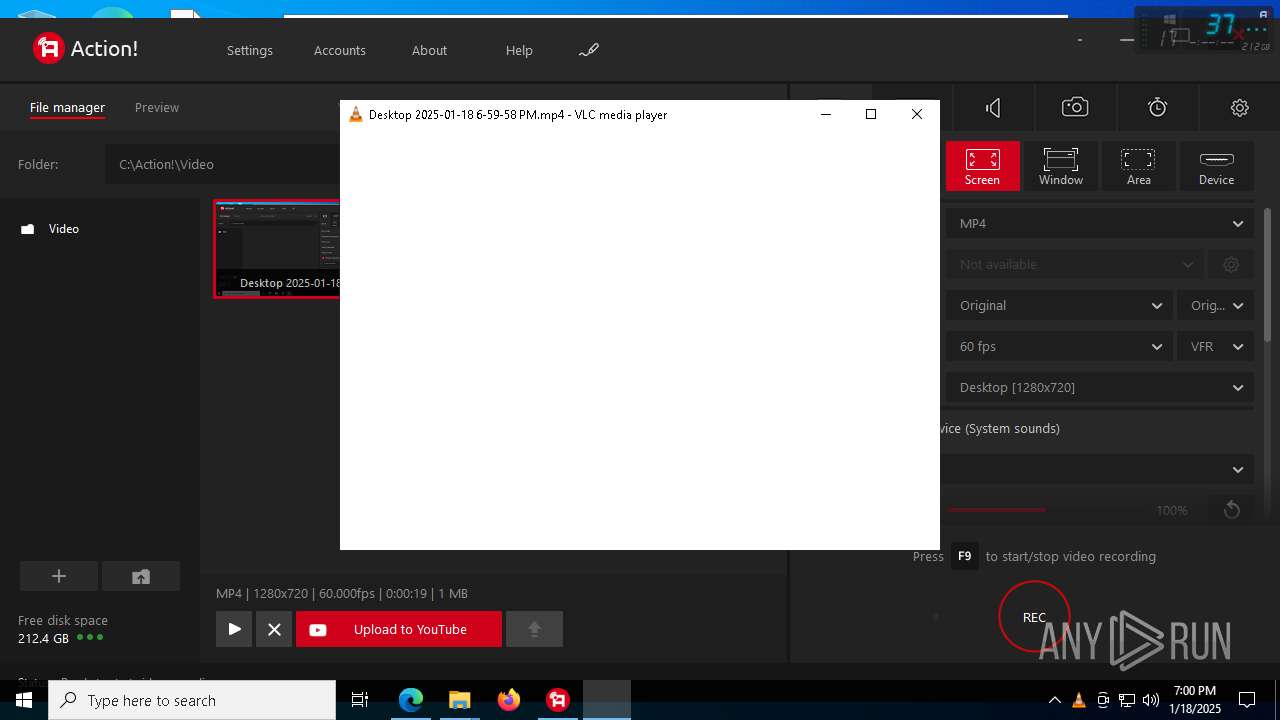Screen dimensions: 1280x720
Task: Open Task View on the taskbar
Action: click(360, 700)
